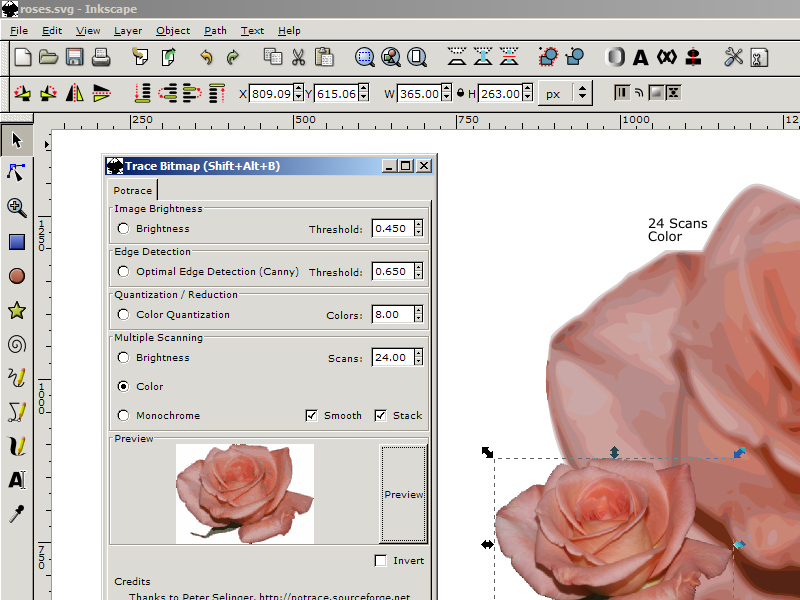Viewport: 800px width, 600px height.
Task: Select the Node editing tool
Action: click(x=16, y=172)
